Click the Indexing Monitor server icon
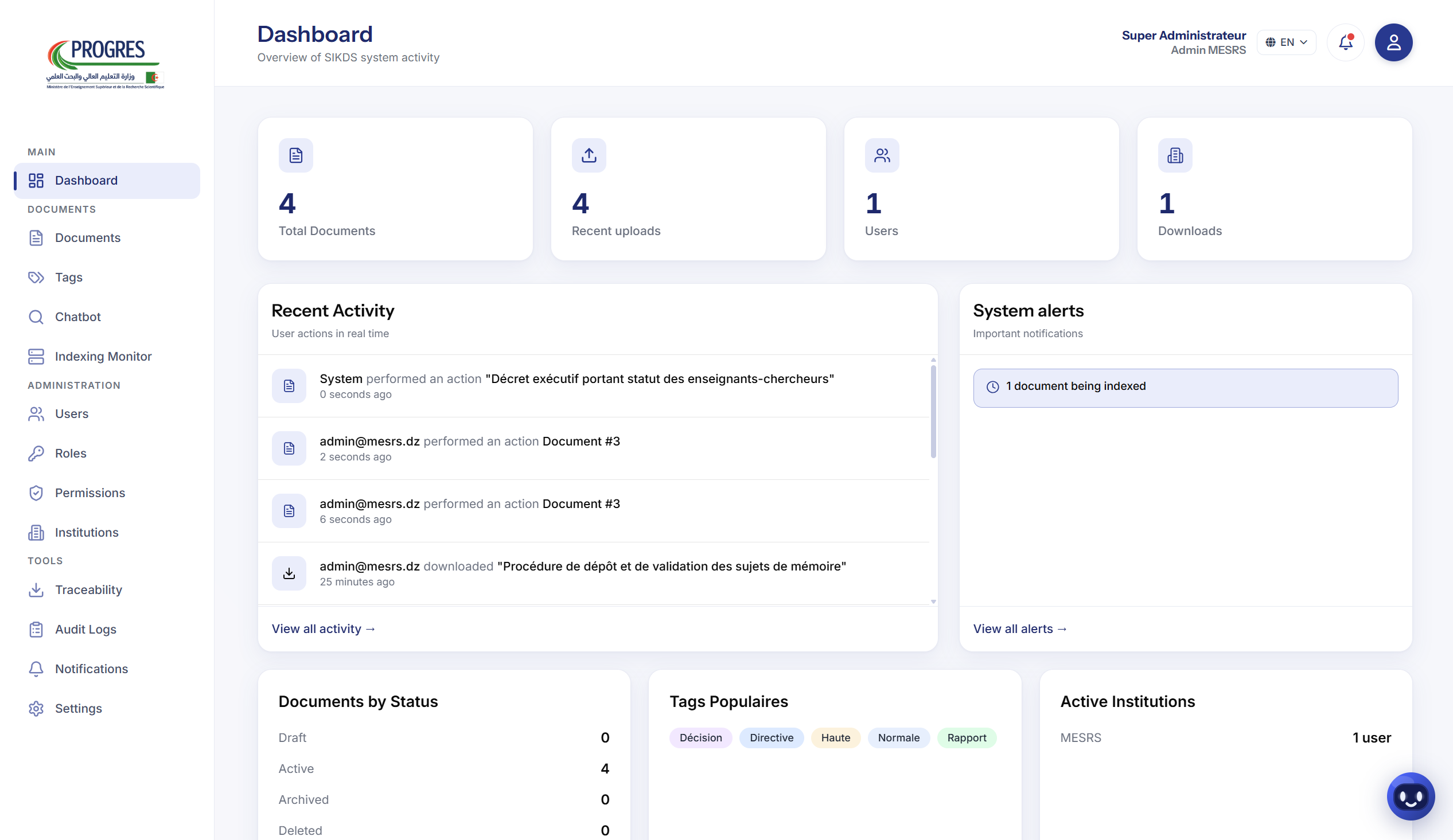The image size is (1453, 840). click(x=36, y=356)
